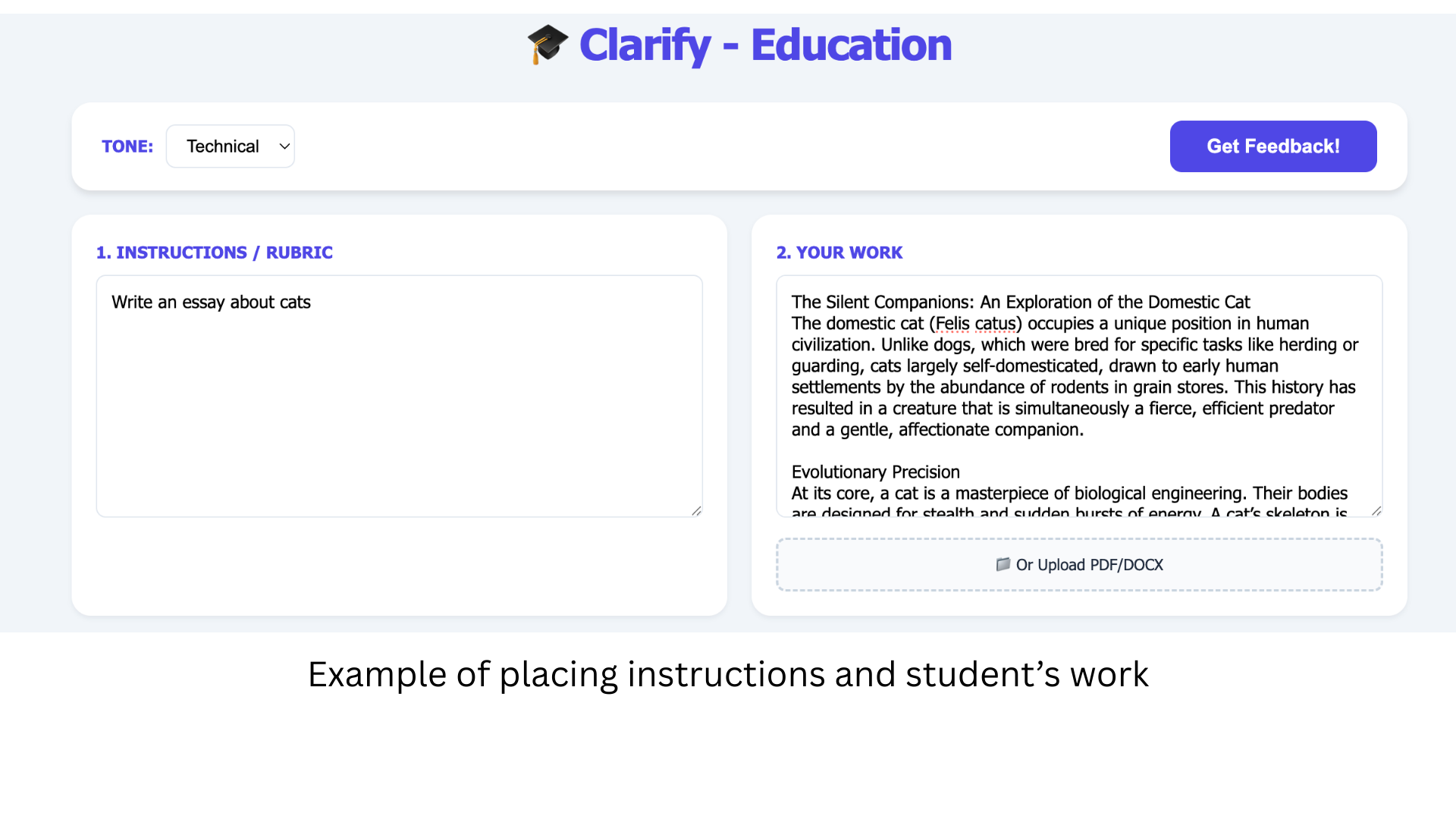
Task: Click the resize handle of the instructions textbox
Action: [x=696, y=511]
